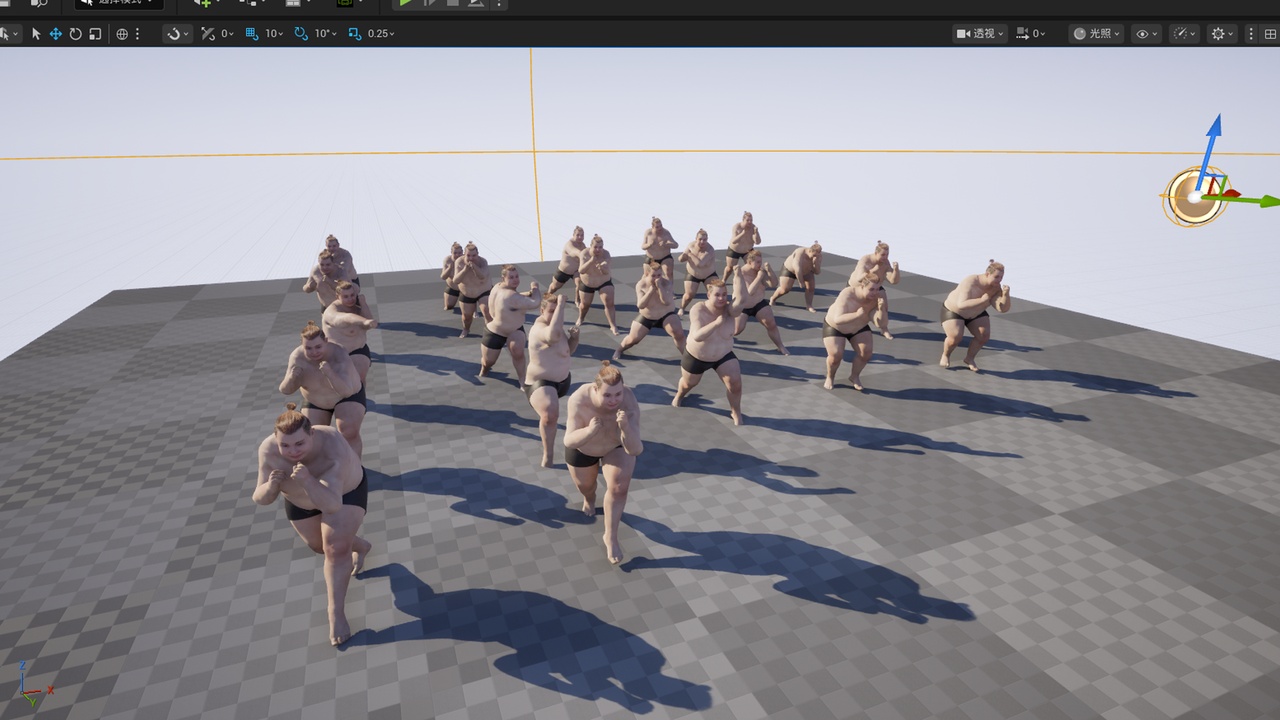Open the eye Show flags menu
Viewport: 1280px width, 720px height.
(1146, 34)
